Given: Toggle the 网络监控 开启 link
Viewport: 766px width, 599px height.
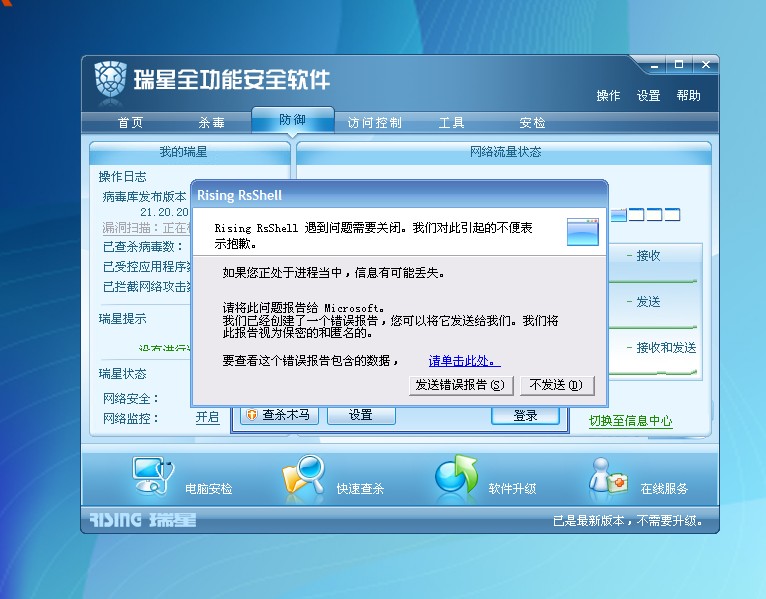Looking at the screenshot, I should pos(207,417).
